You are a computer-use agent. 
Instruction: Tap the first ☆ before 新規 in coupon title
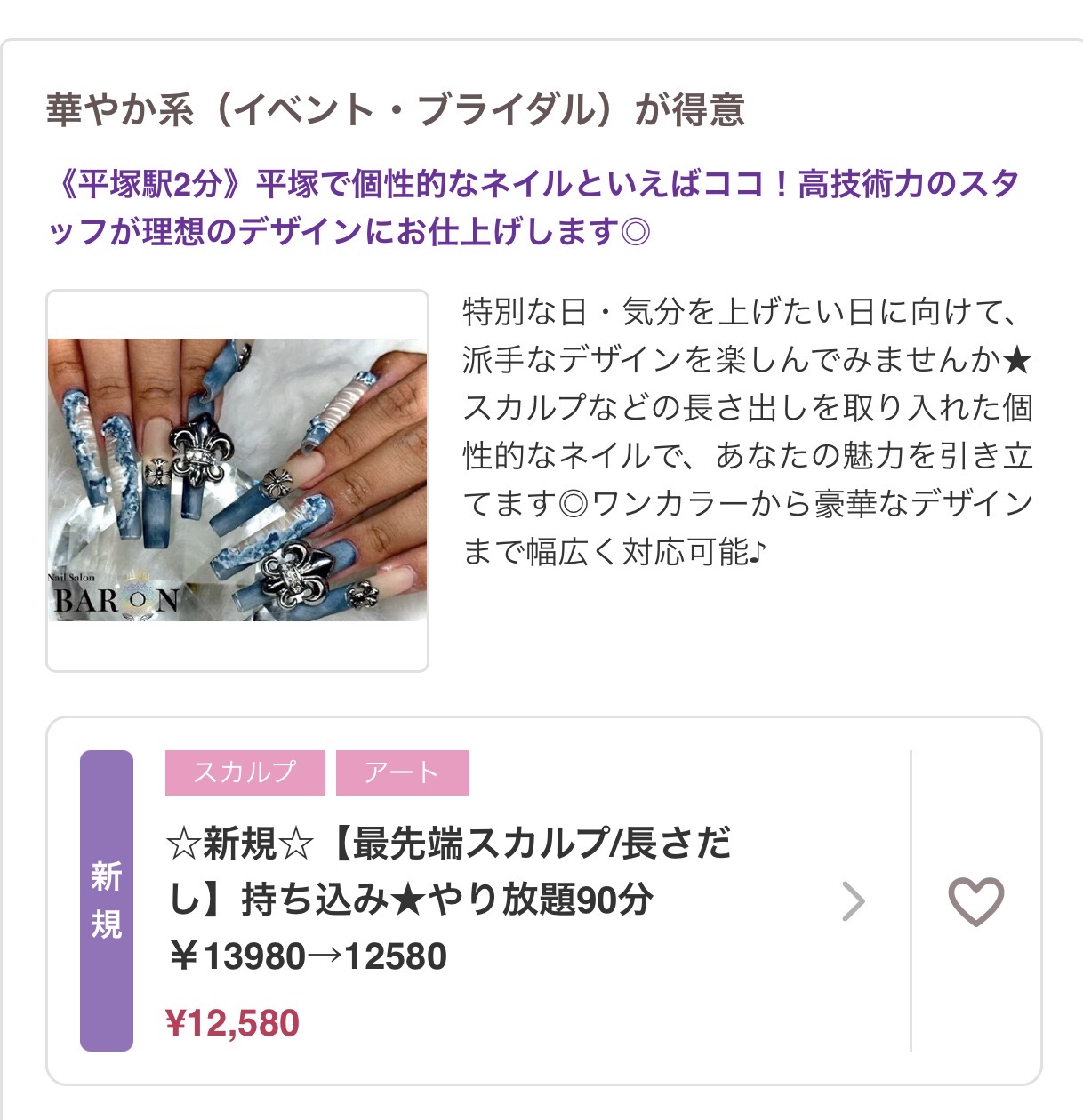pos(184,844)
